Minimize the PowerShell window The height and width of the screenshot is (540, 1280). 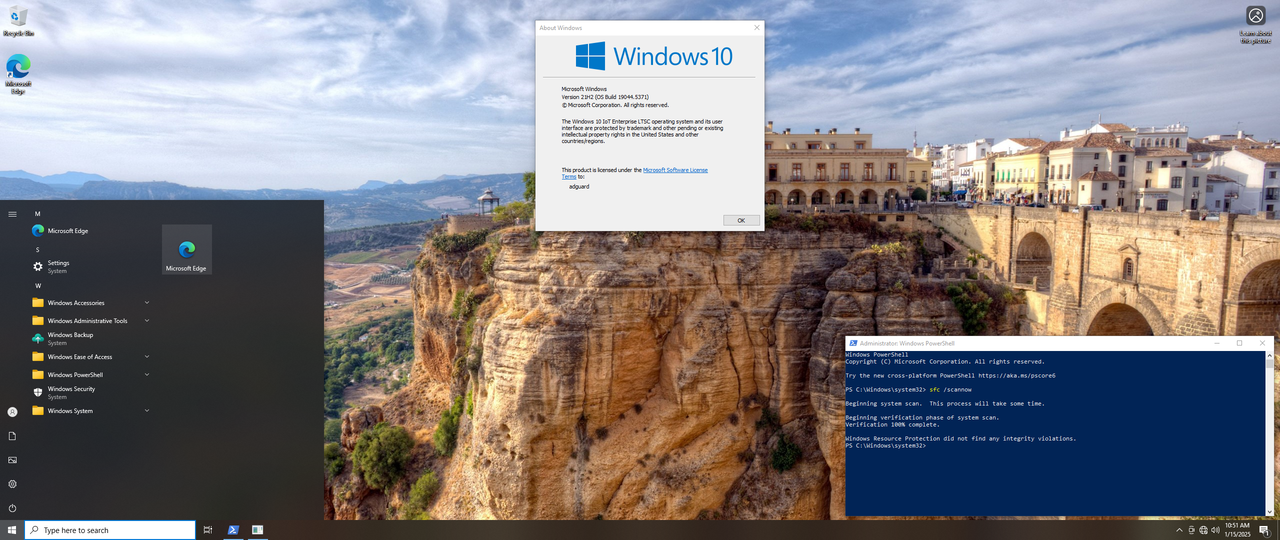(x=1217, y=343)
